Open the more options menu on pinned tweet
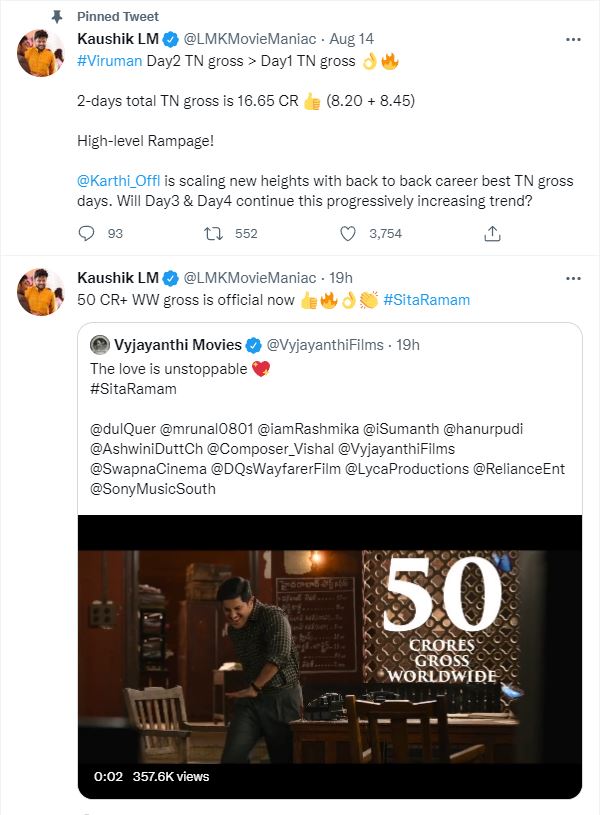 pos(574,38)
